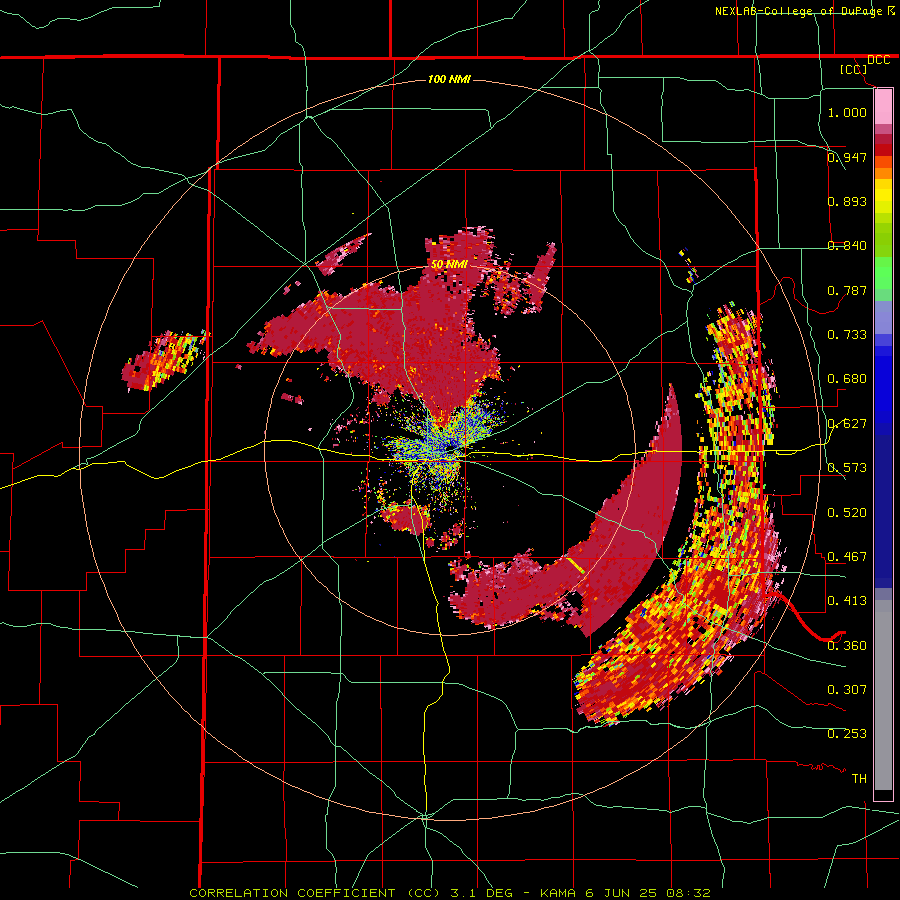Viewport: 900px width, 900px height.
Task: Click the 0.627 legend value
Action: pos(847,424)
